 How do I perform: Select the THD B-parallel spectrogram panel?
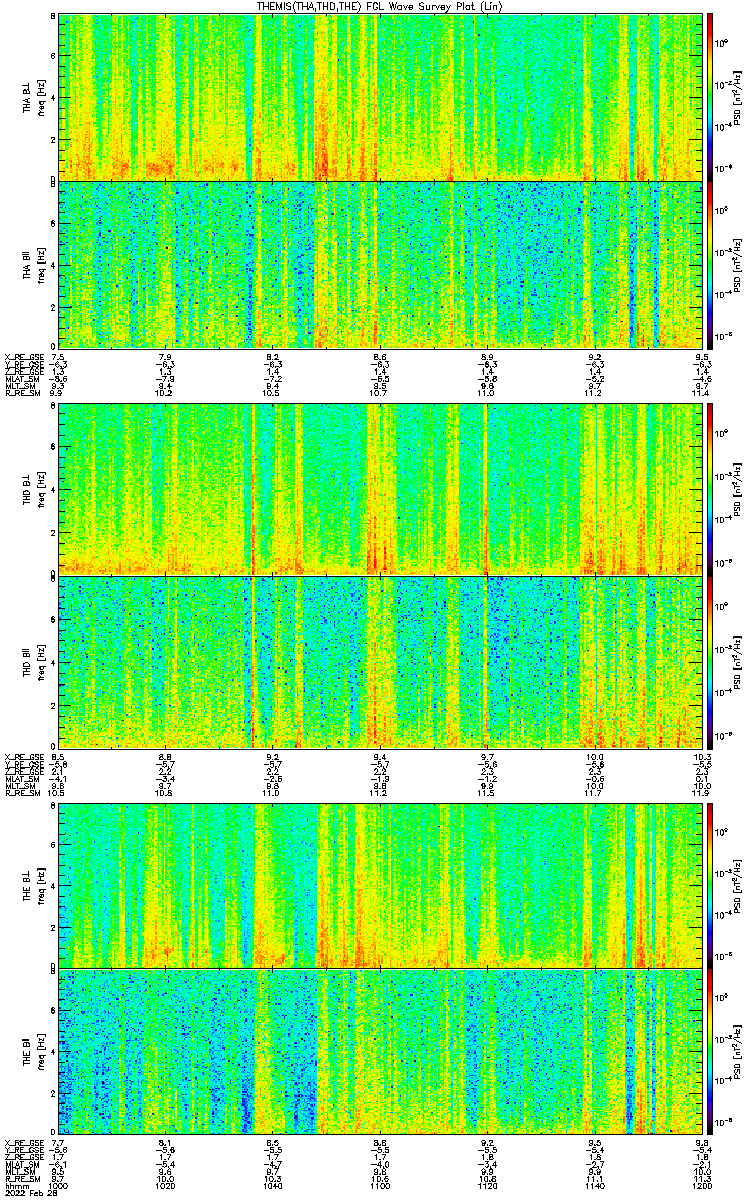pyautogui.click(x=380, y=662)
